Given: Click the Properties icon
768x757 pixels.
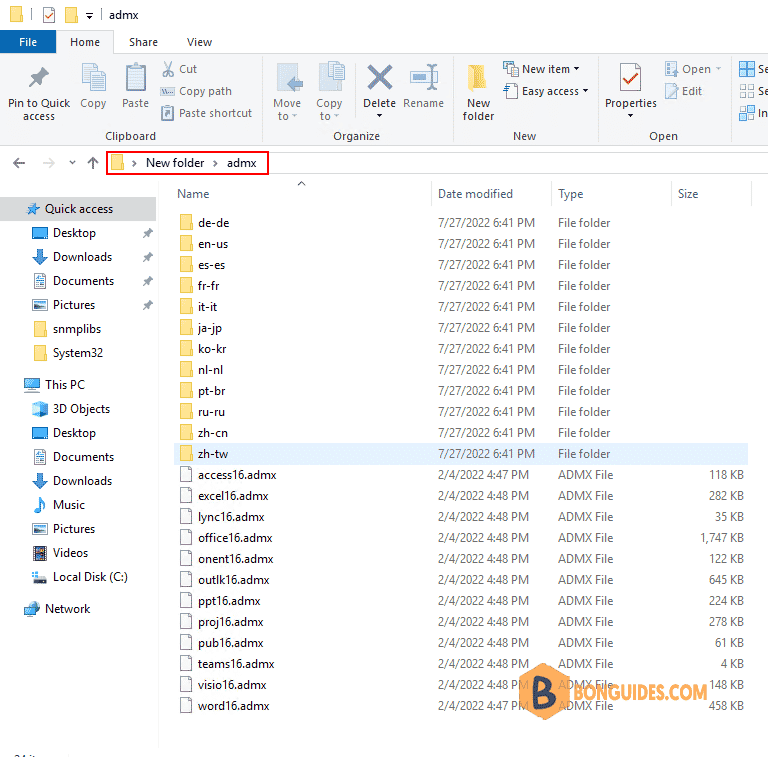Looking at the screenshot, I should point(630,77).
